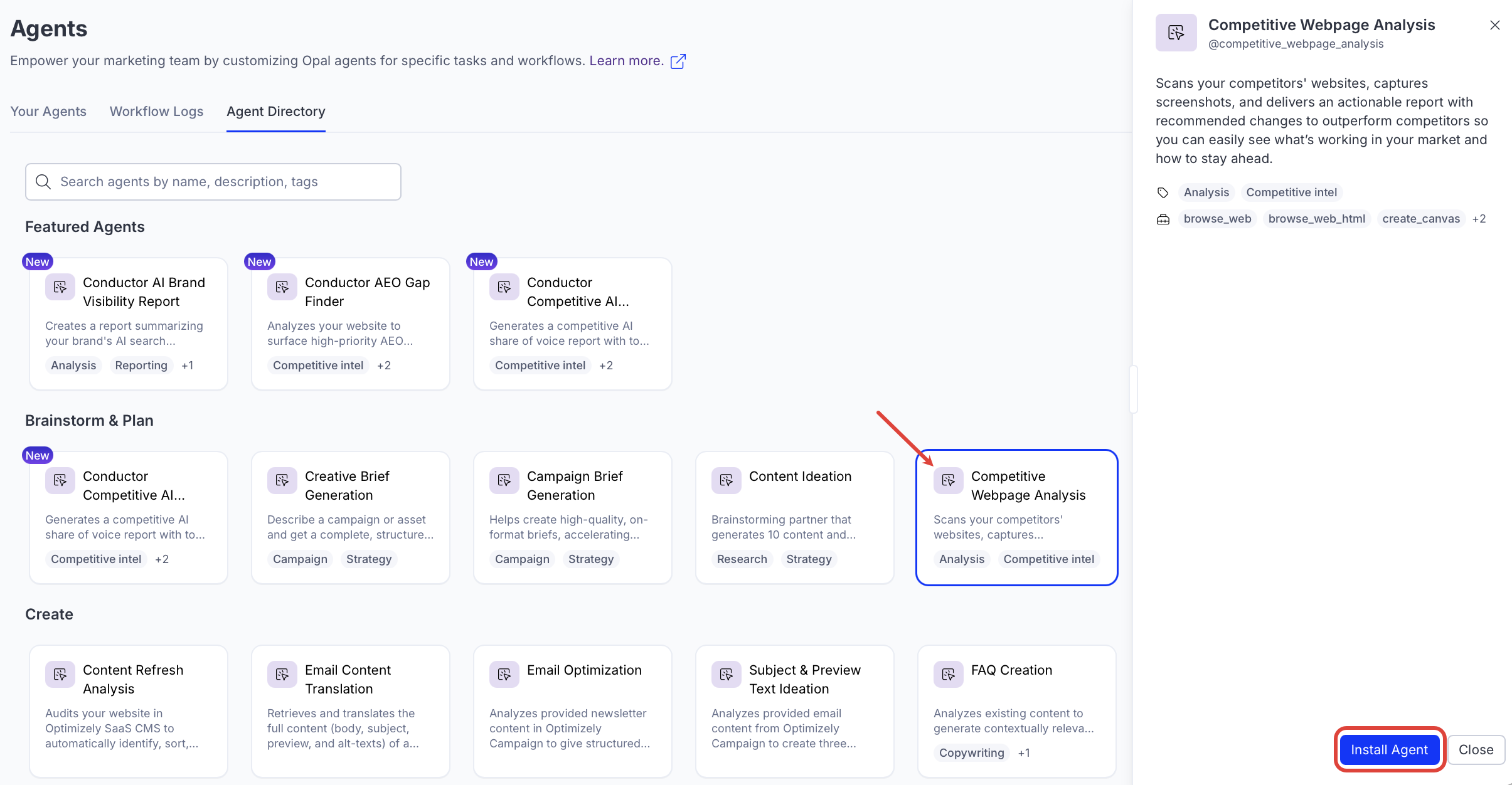Click the tag icon in details panel
Screen dimensions: 1512x785
coord(1163,192)
